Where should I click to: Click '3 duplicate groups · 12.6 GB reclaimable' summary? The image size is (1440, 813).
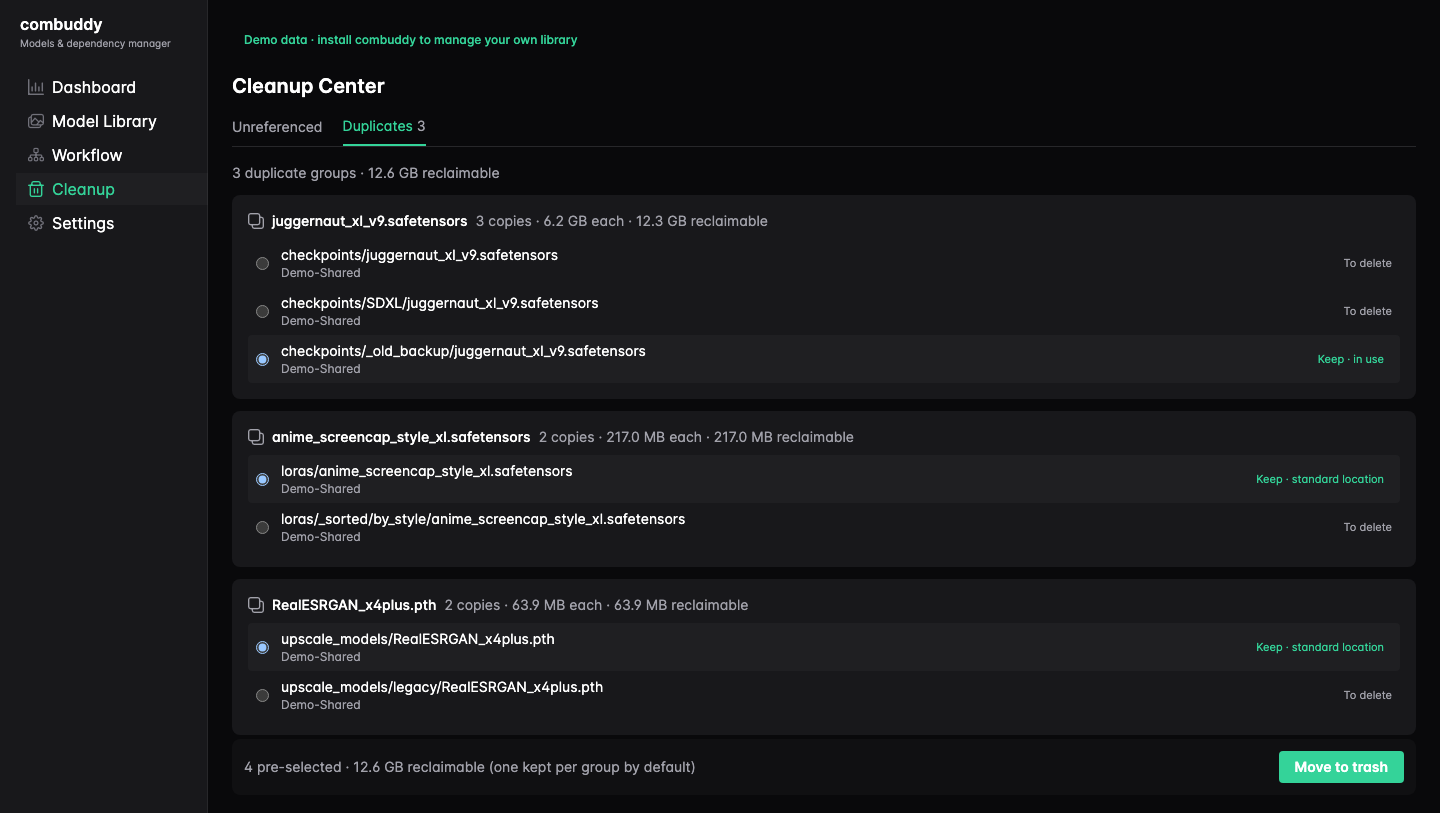click(x=366, y=173)
